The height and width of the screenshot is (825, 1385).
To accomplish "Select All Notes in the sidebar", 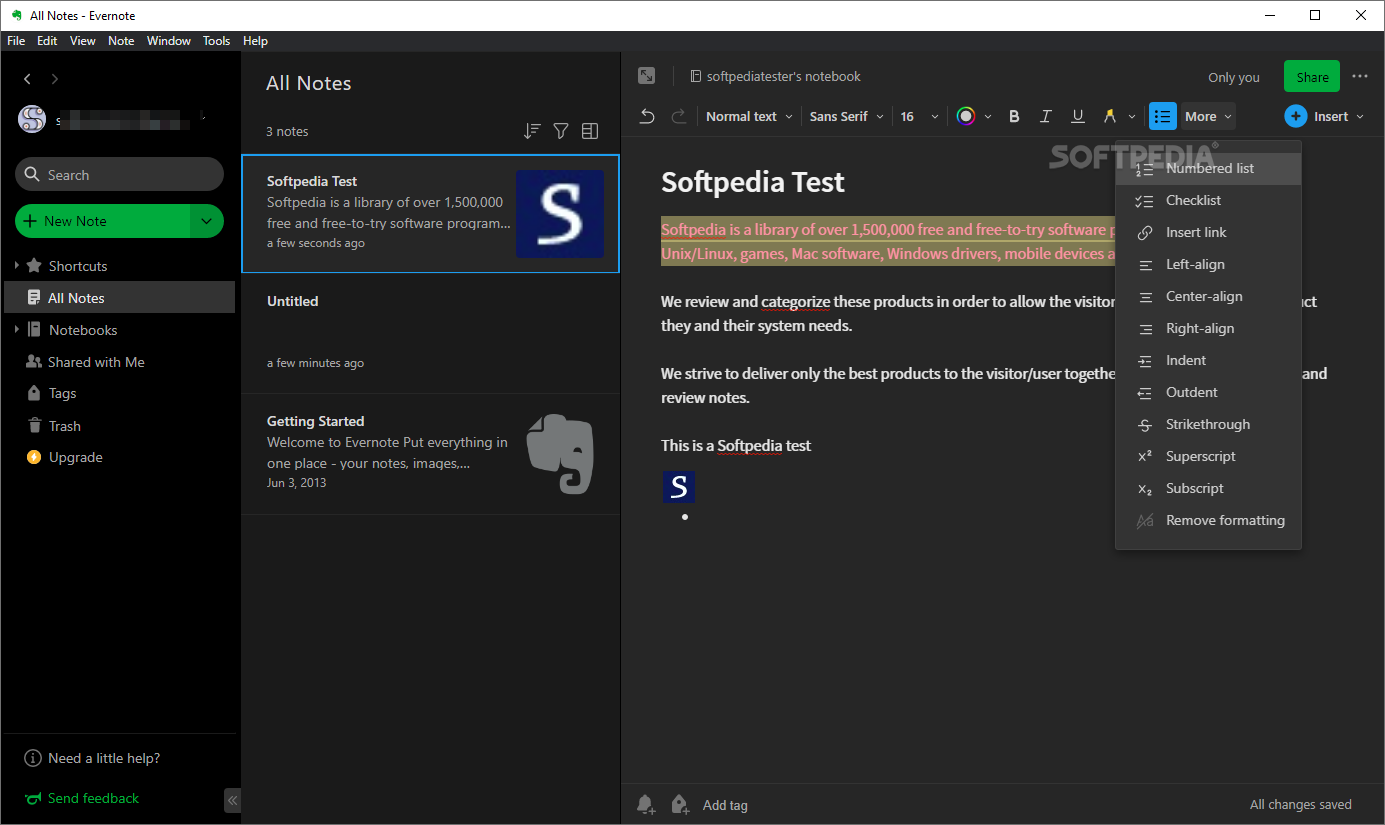I will pos(119,298).
